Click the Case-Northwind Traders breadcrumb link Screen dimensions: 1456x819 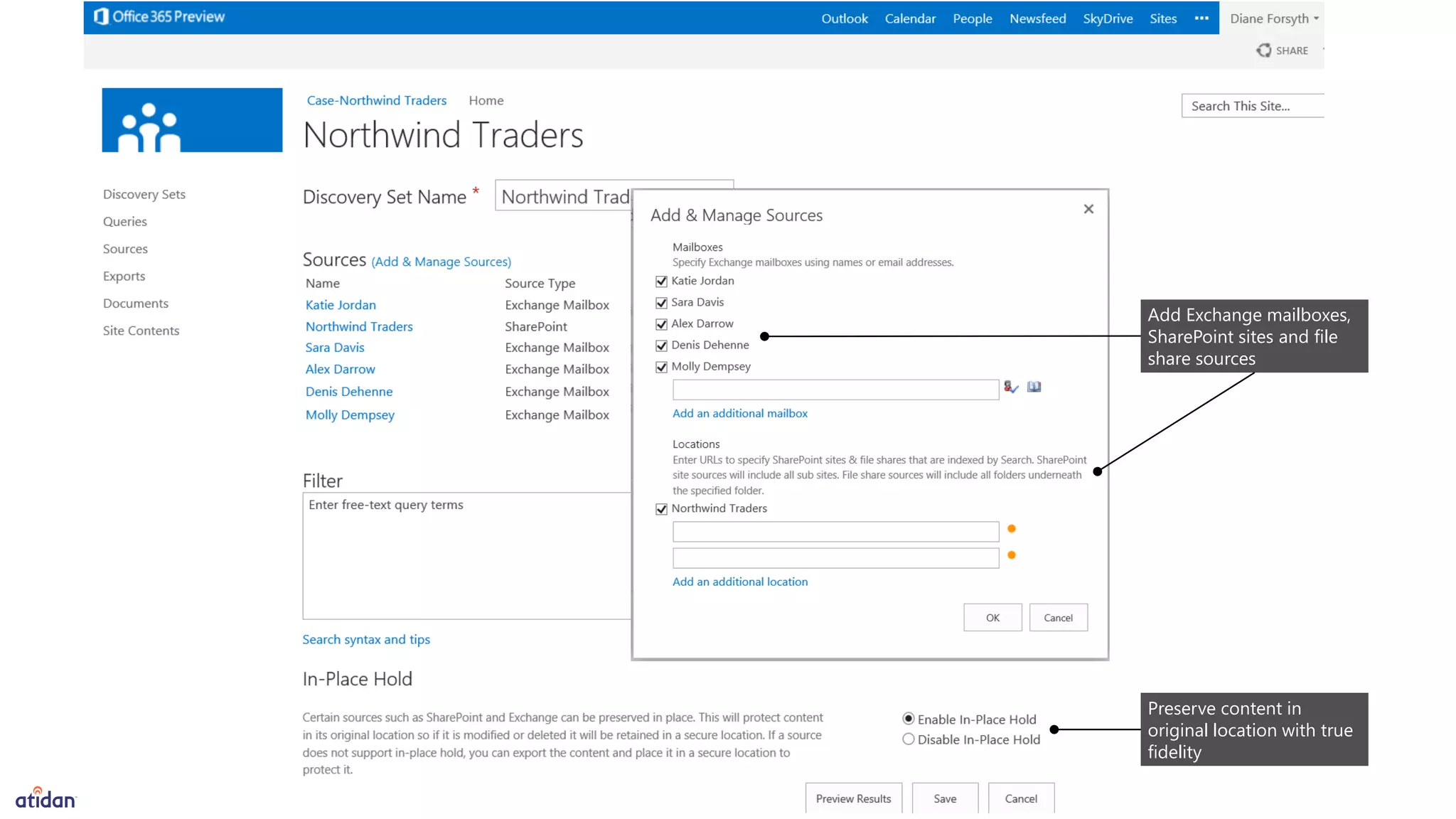point(377,100)
